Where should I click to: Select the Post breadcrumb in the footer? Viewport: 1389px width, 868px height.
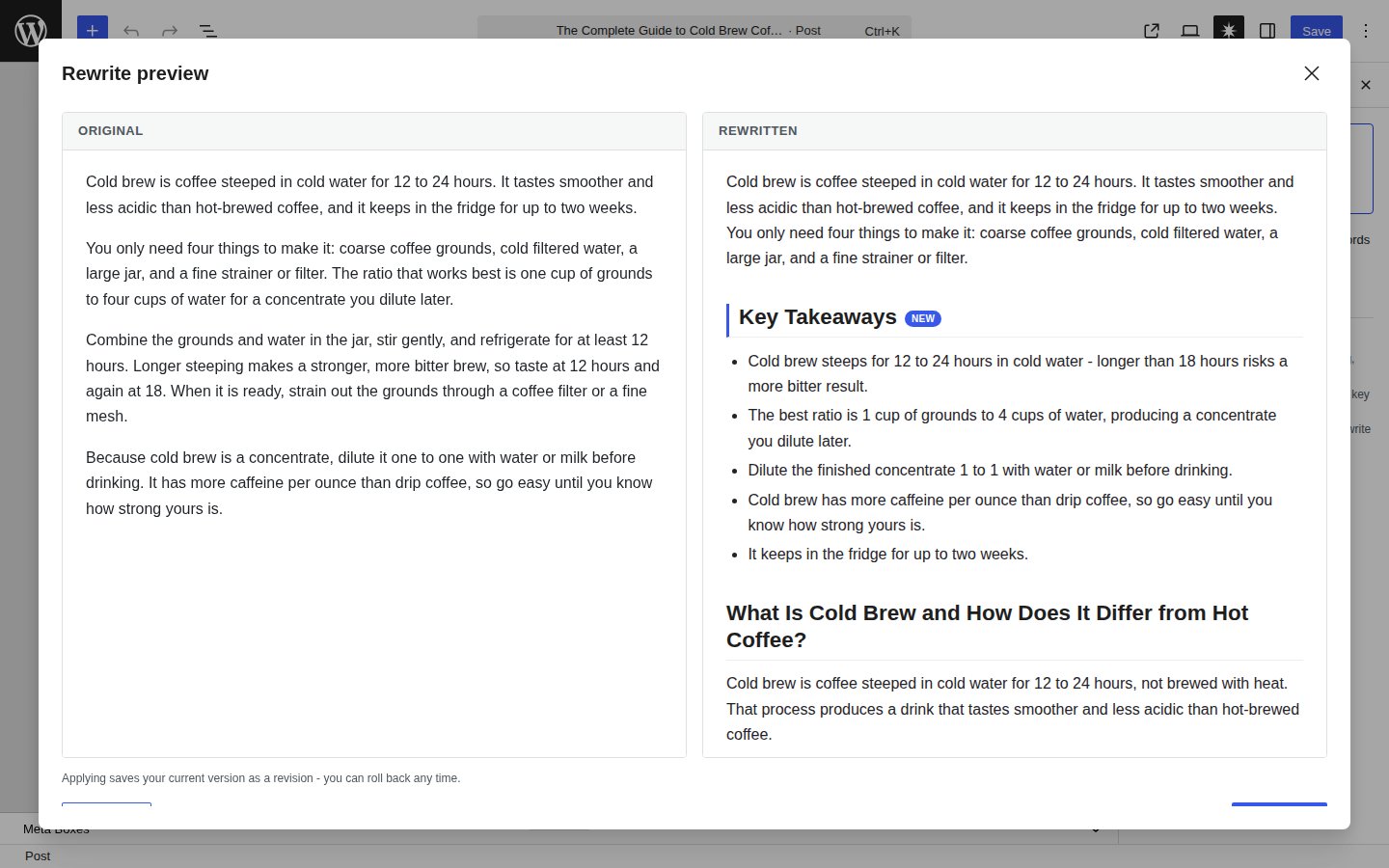pos(38,855)
